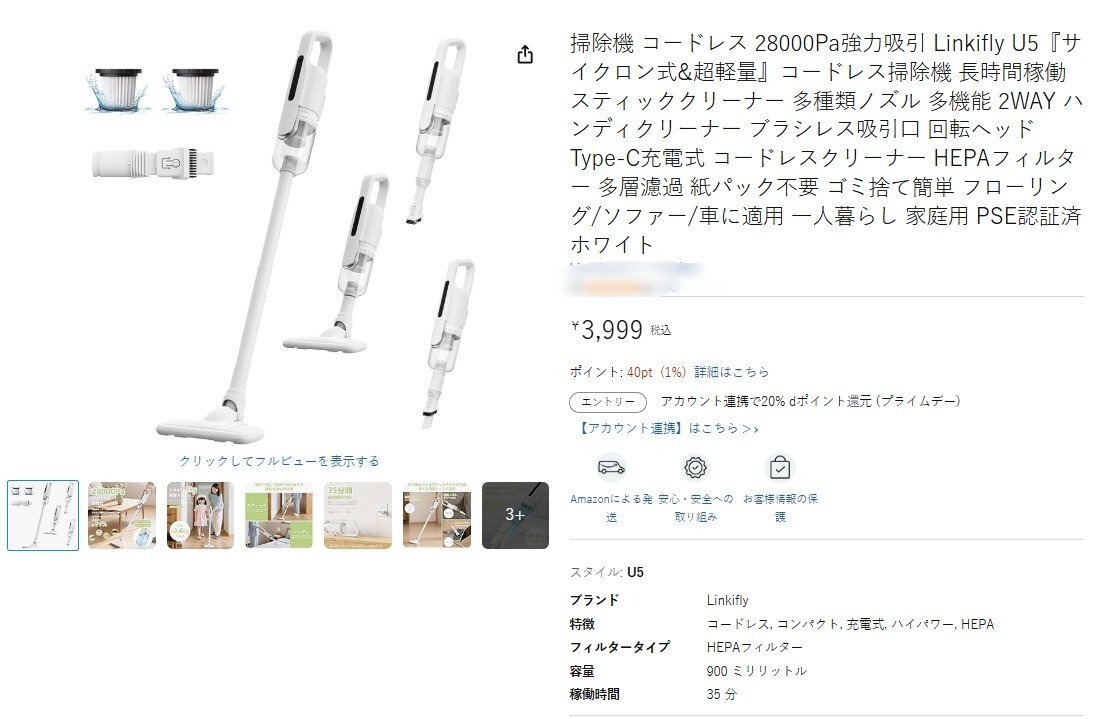This screenshot has width=1100, height=719.
Task: Click the 安心・安全への取り組み label
Action: (695, 508)
